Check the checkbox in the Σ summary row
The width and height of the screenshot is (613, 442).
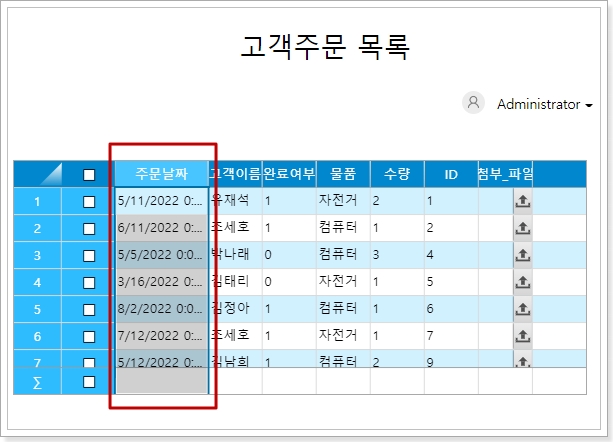(89, 381)
